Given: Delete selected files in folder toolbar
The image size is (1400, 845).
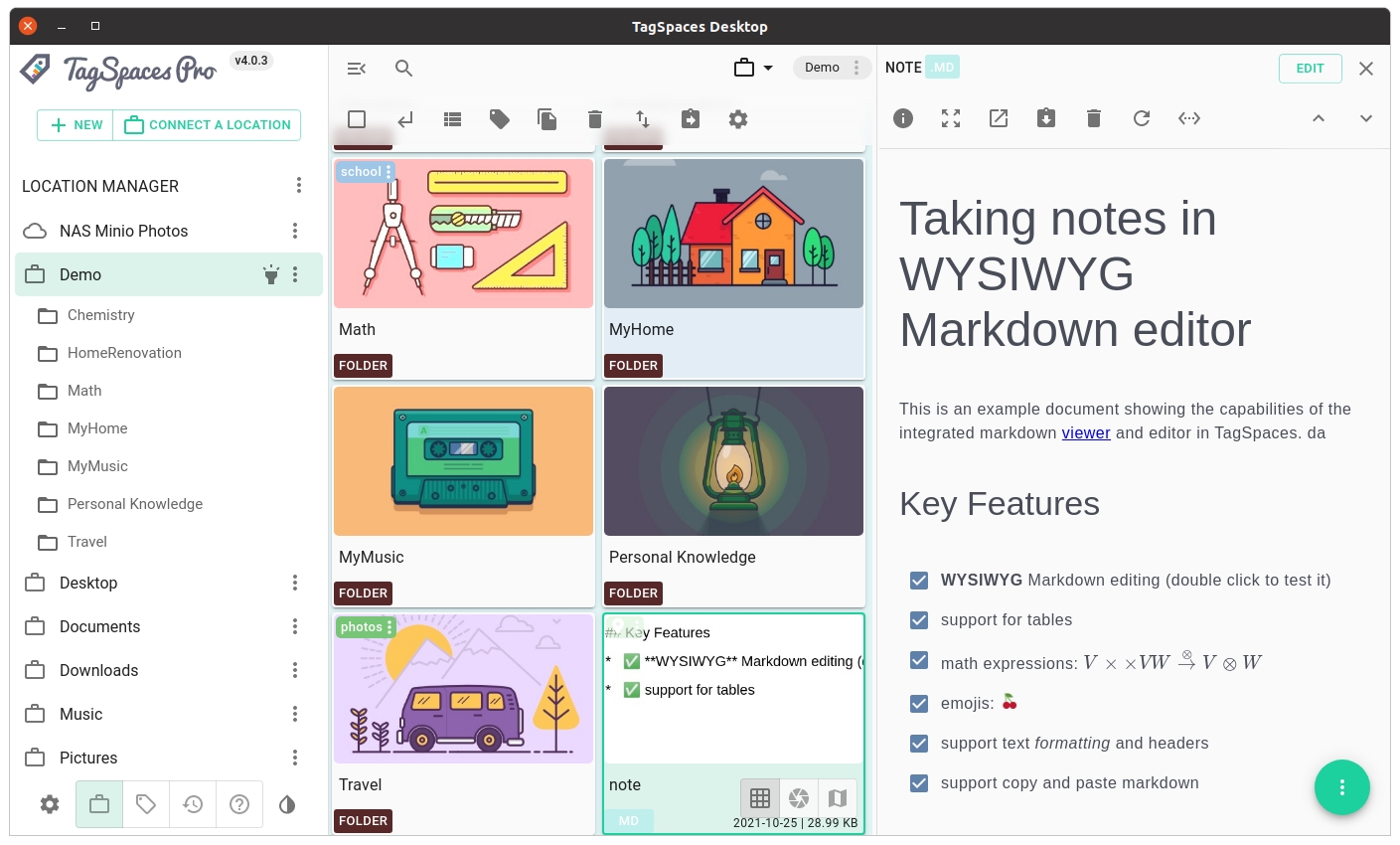Looking at the screenshot, I should pos(595,119).
